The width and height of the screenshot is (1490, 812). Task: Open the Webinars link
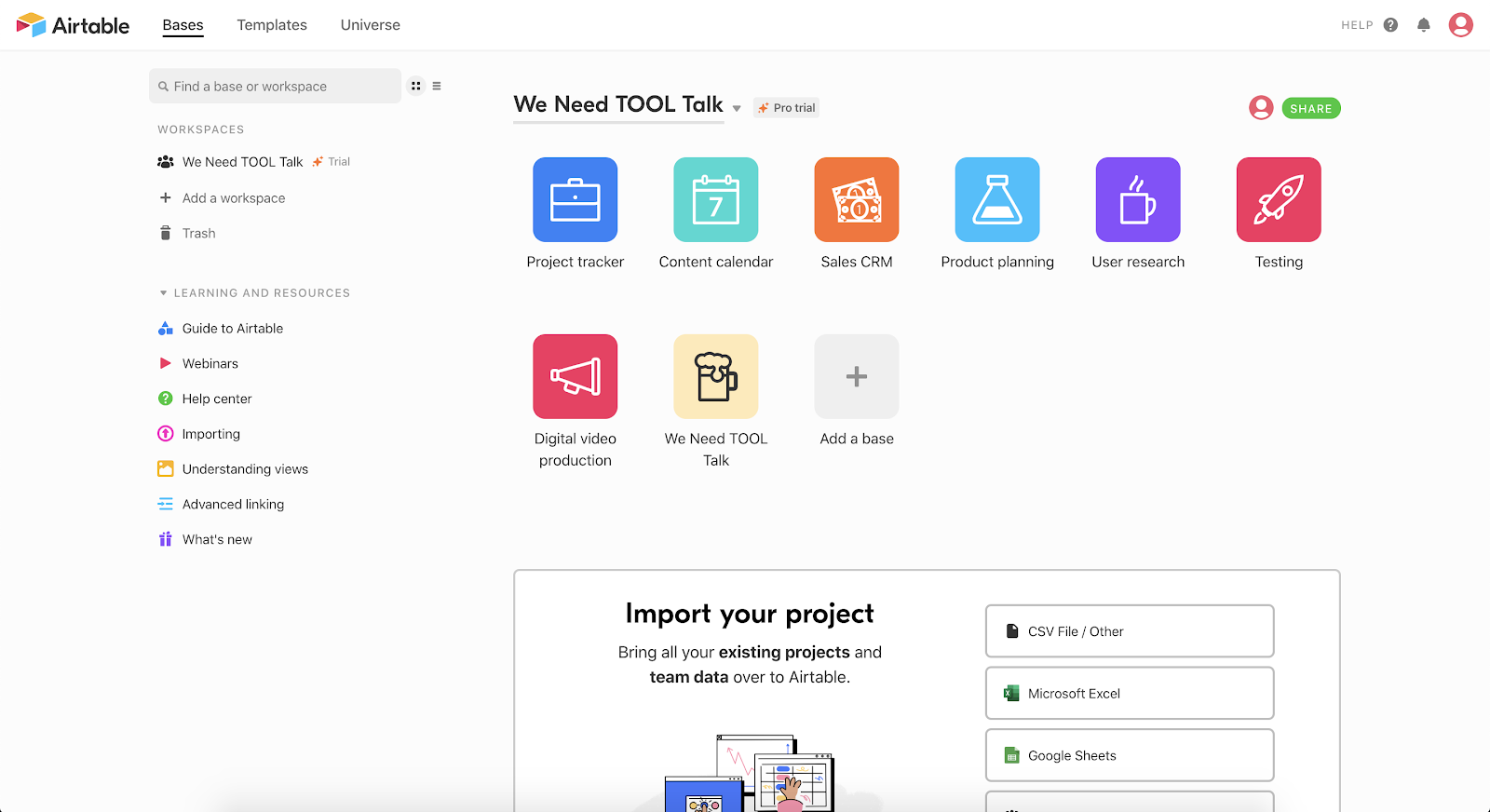210,363
